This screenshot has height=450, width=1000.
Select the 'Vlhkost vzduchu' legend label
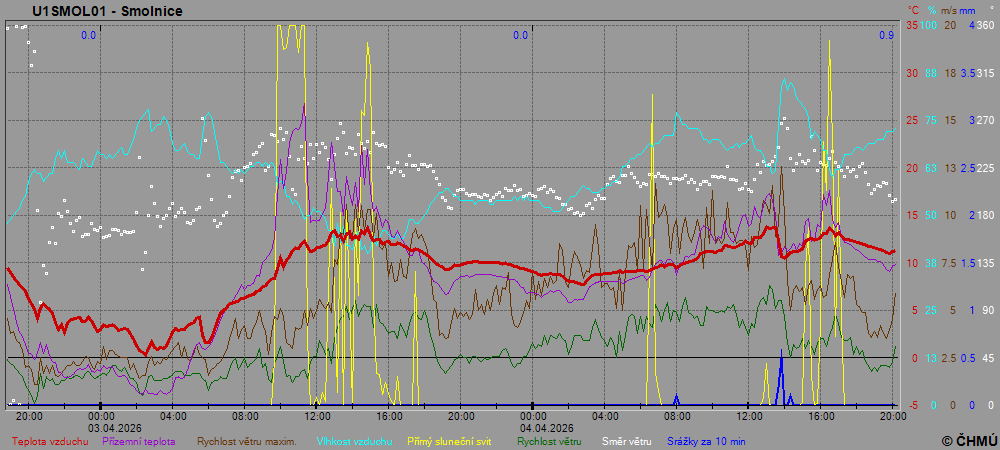click(354, 440)
